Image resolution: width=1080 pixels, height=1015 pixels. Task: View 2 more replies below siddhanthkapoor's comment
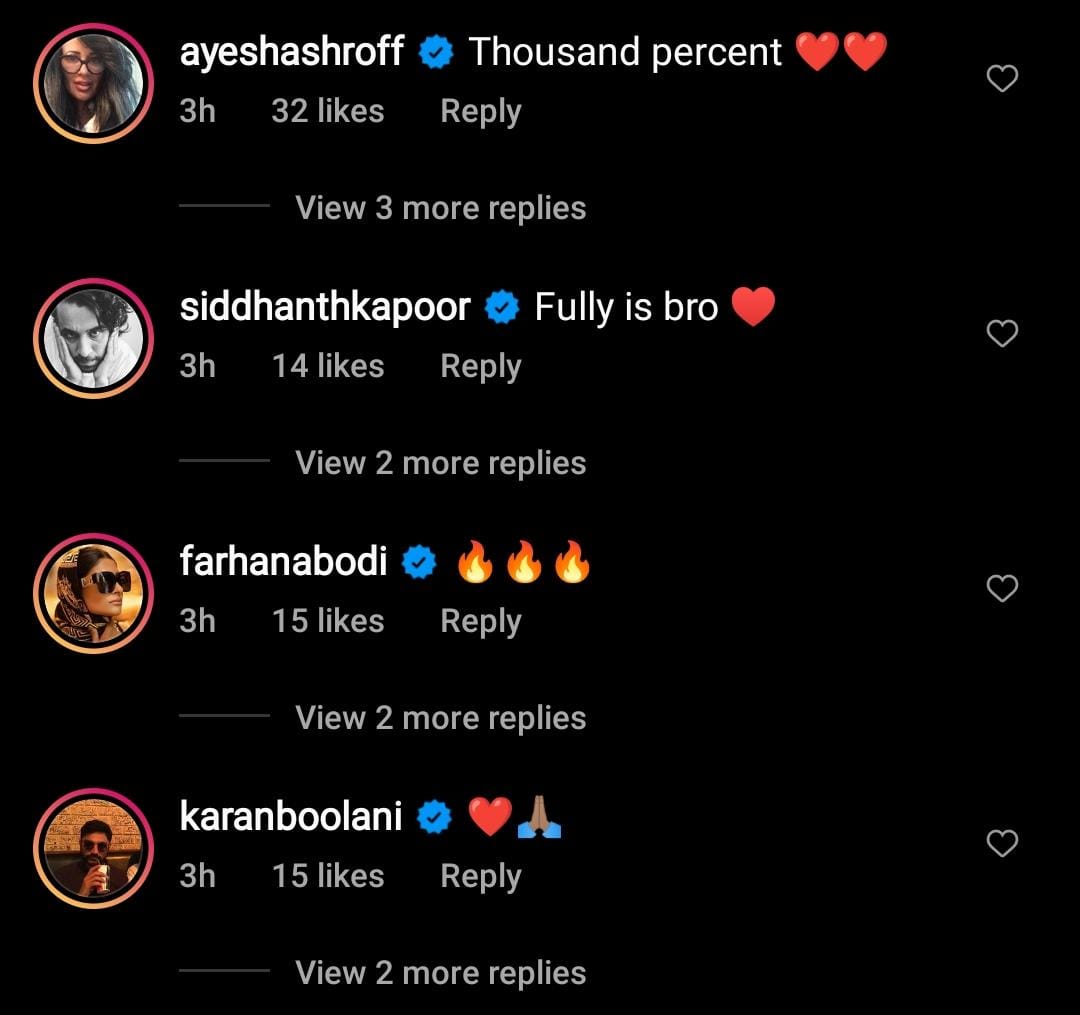439,462
